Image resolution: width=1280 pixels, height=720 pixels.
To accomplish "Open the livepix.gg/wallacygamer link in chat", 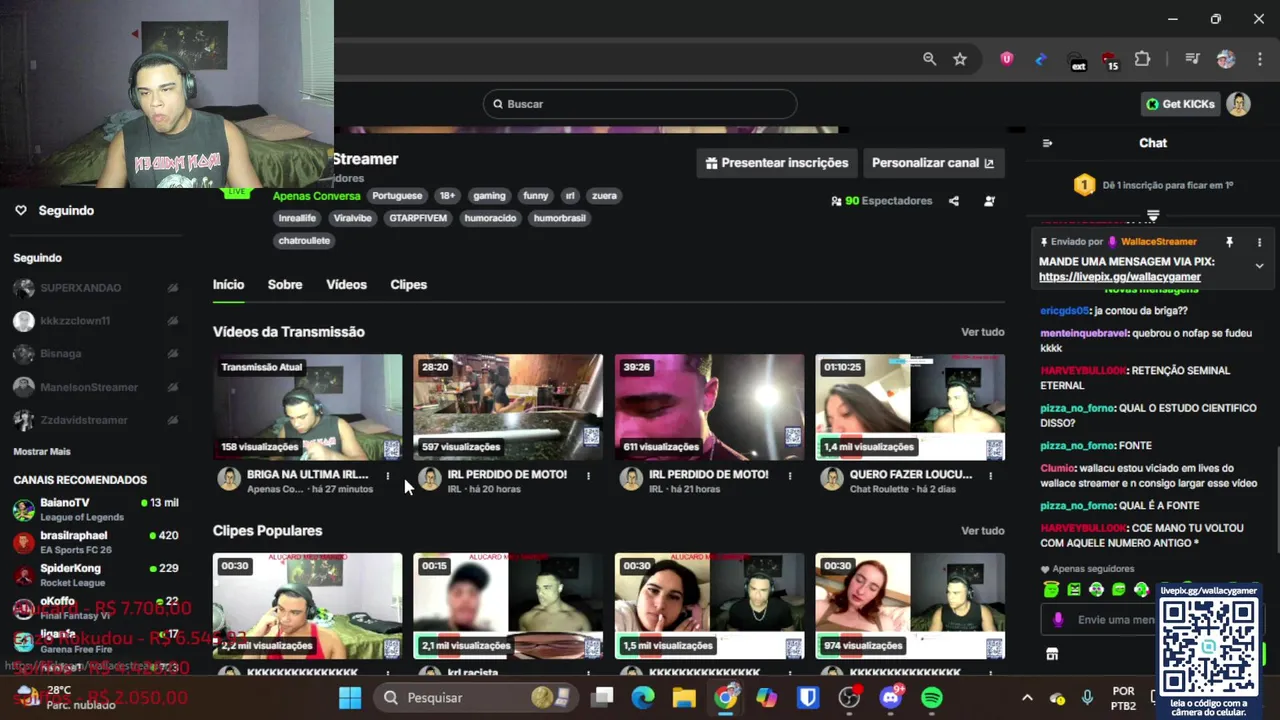I will click(1120, 277).
